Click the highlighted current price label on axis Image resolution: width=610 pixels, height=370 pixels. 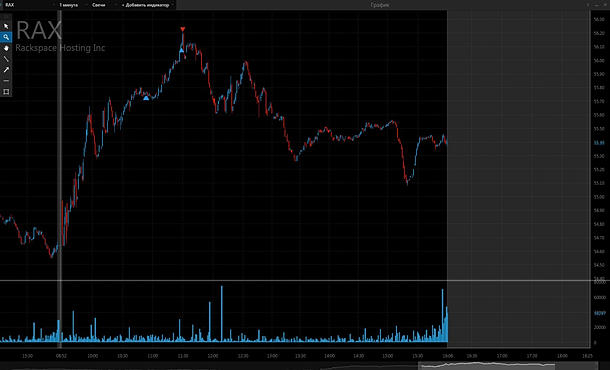599,143
